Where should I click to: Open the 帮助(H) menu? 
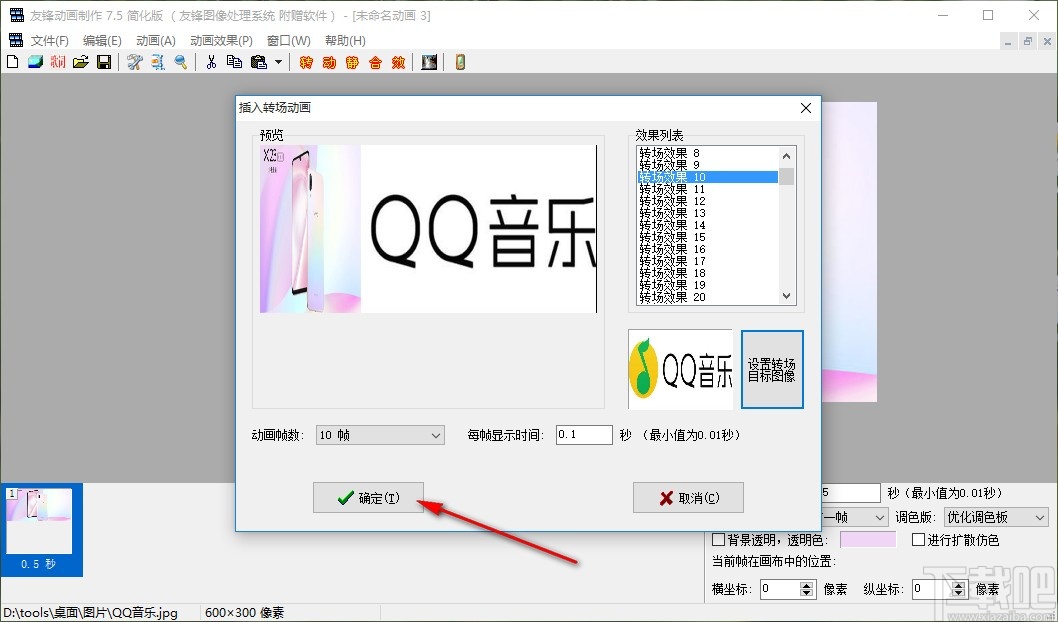345,40
